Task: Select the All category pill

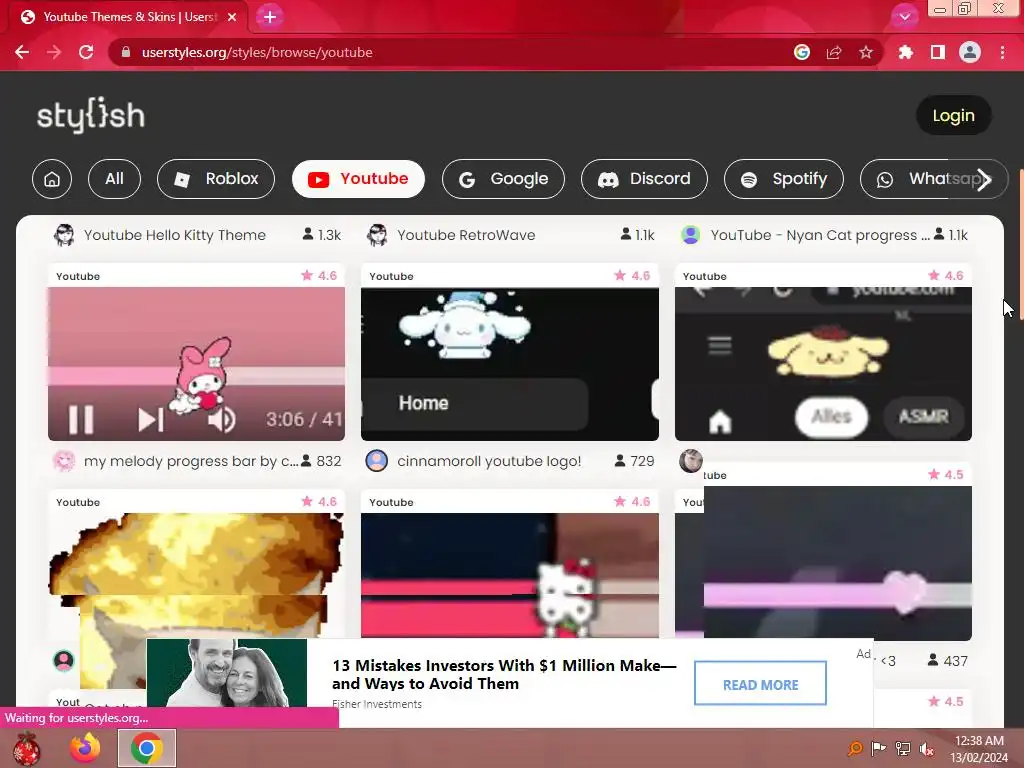Action: coord(114,179)
